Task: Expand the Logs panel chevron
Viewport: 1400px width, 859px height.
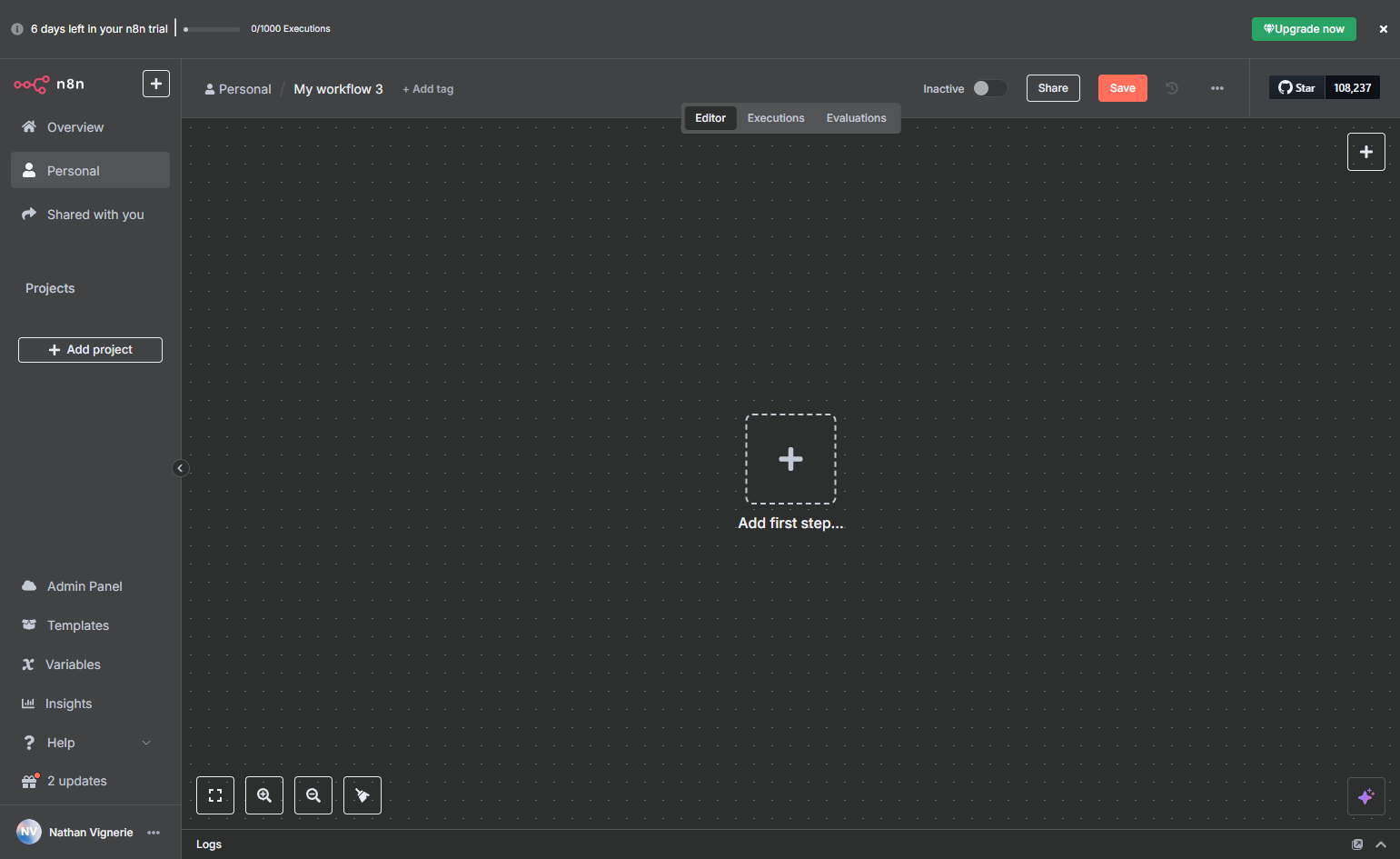Action: (1381, 844)
